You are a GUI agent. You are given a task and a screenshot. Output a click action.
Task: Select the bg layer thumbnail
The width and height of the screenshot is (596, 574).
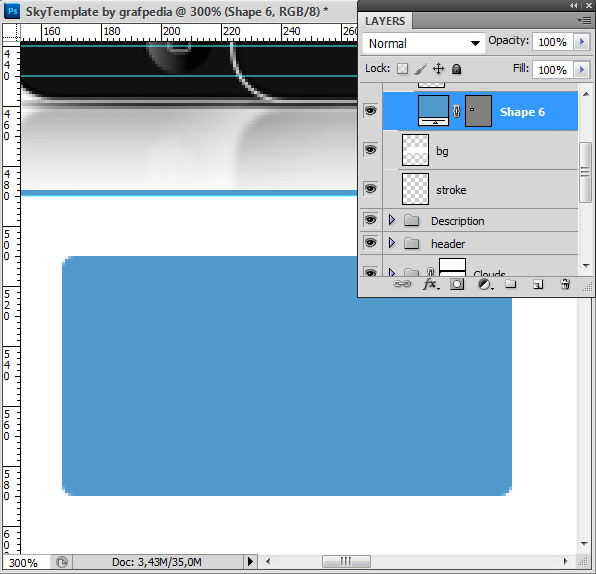415,150
